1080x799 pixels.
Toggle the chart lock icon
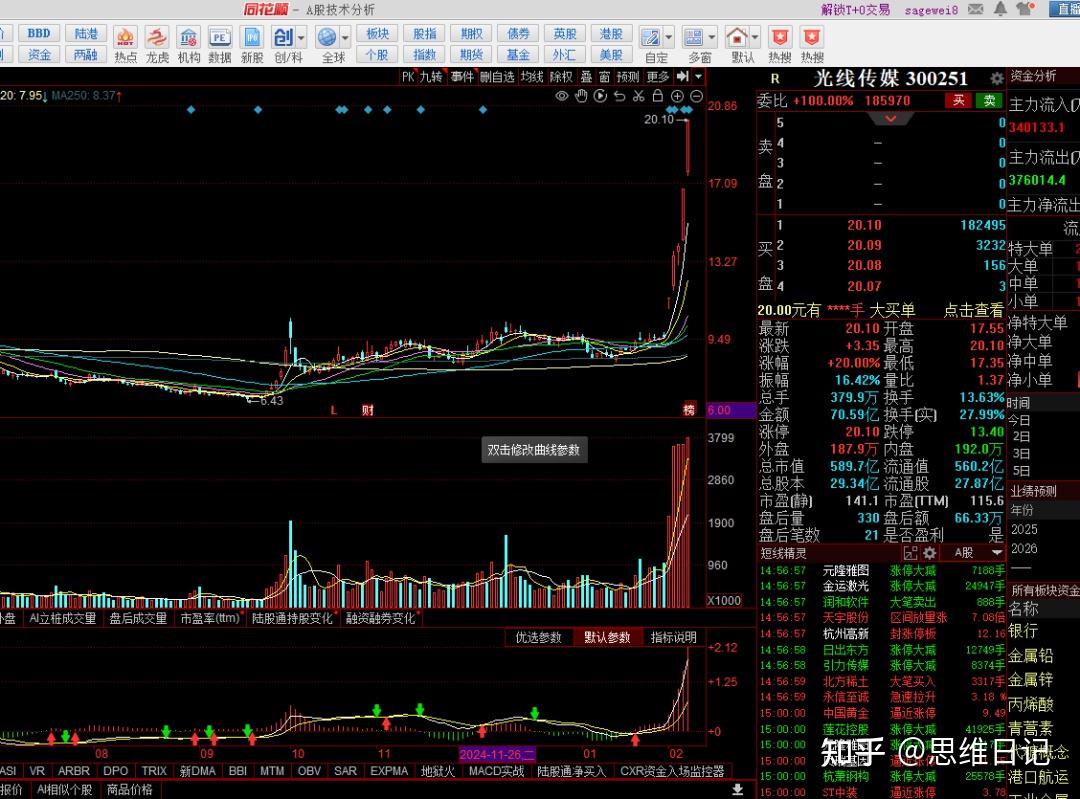point(658,96)
